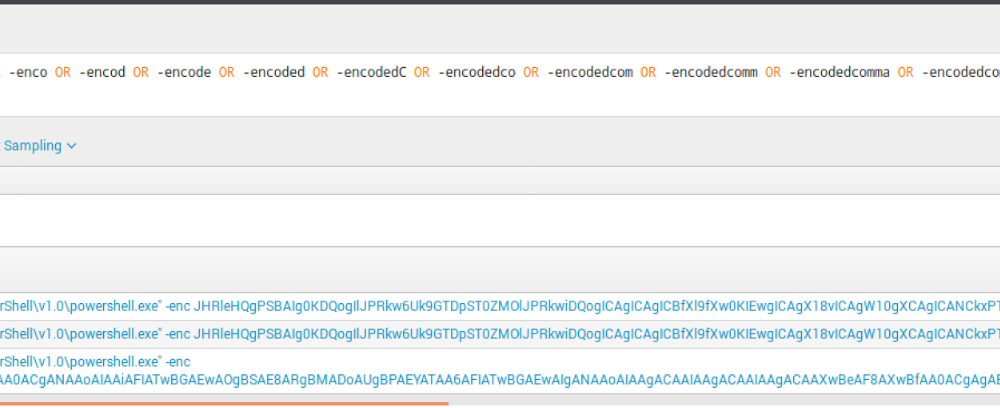
Task: Click the OR operator after -enco
Action: (x=63, y=73)
